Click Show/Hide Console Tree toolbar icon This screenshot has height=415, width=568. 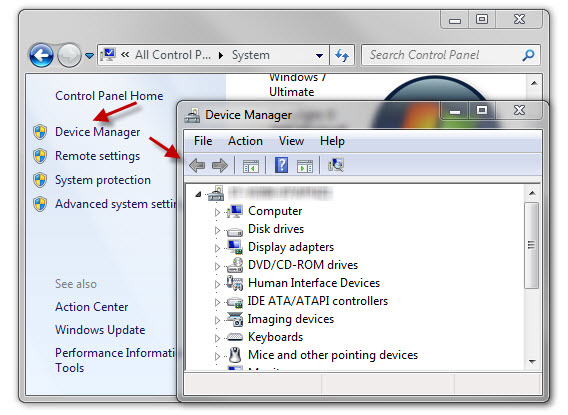[x=251, y=166]
